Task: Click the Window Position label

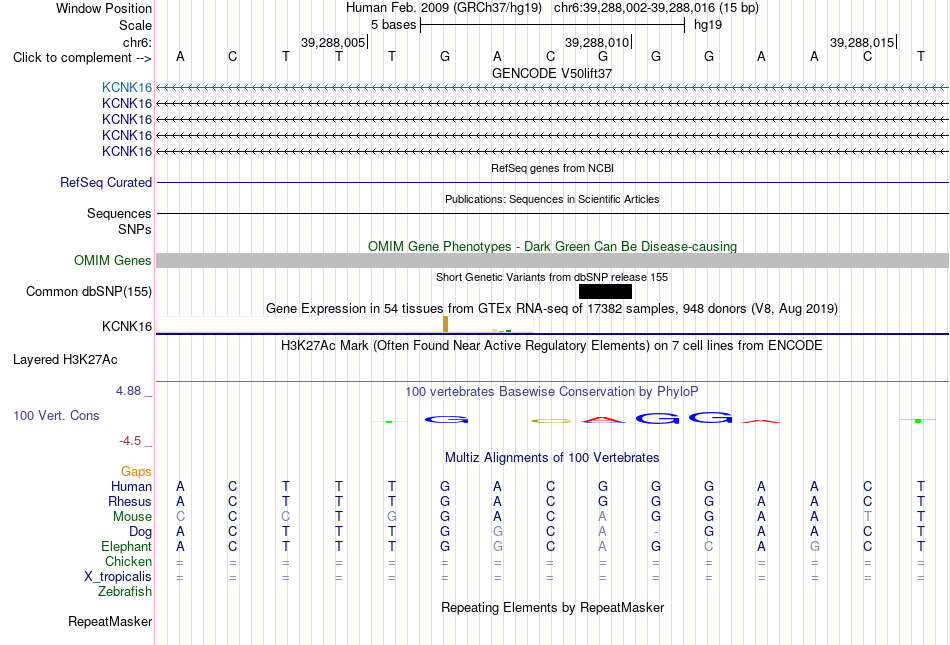Action: [x=104, y=8]
